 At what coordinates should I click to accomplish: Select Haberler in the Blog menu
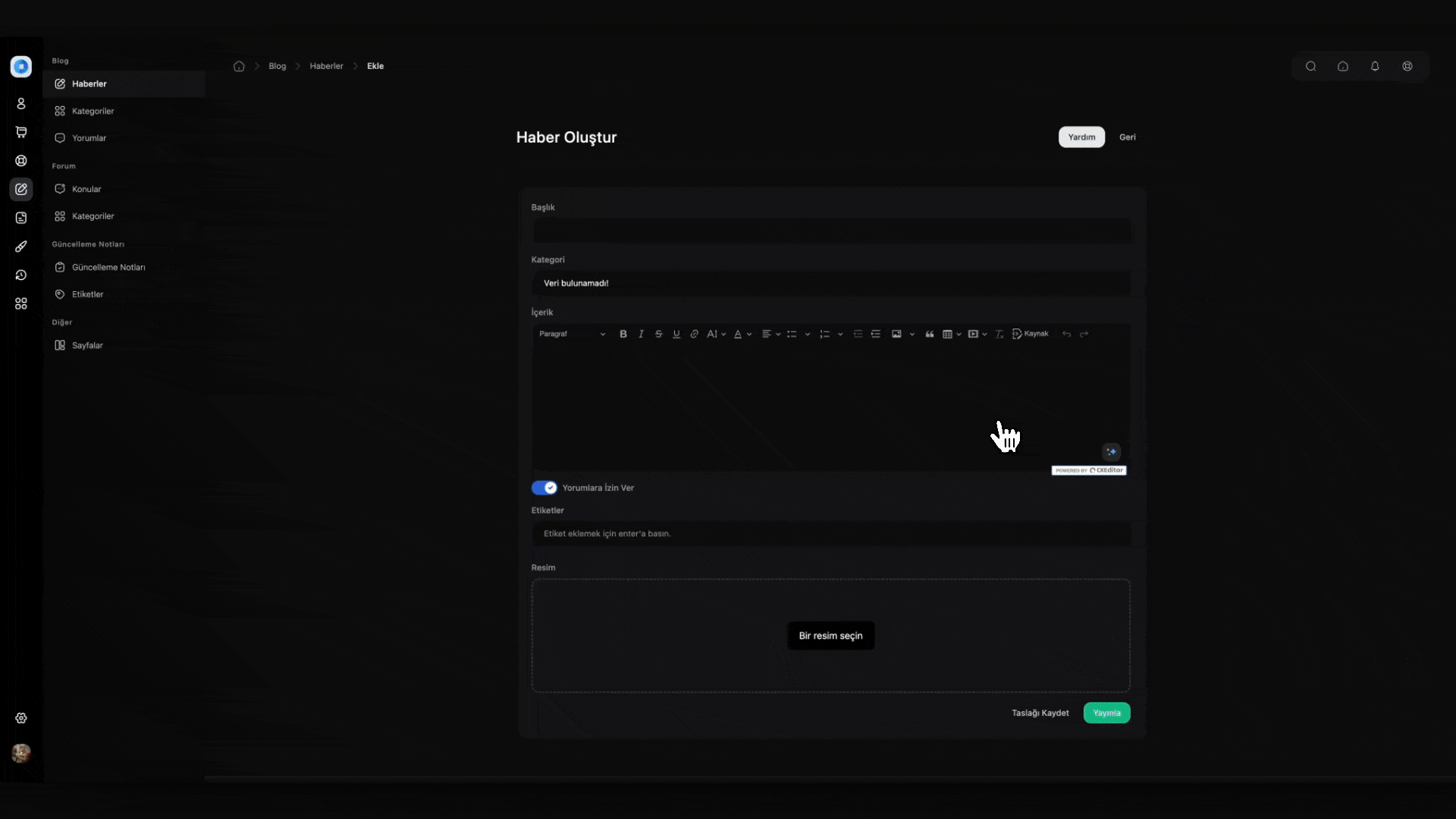(x=124, y=83)
